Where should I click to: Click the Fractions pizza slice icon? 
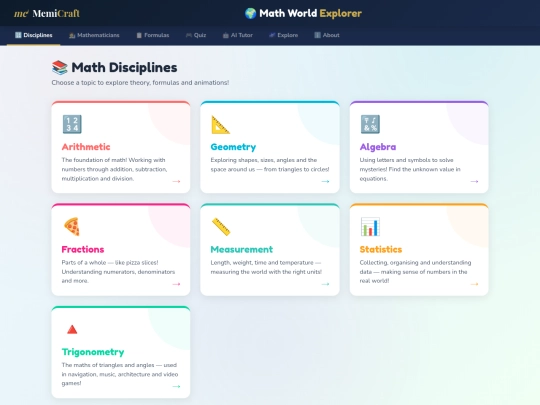pos(72,227)
